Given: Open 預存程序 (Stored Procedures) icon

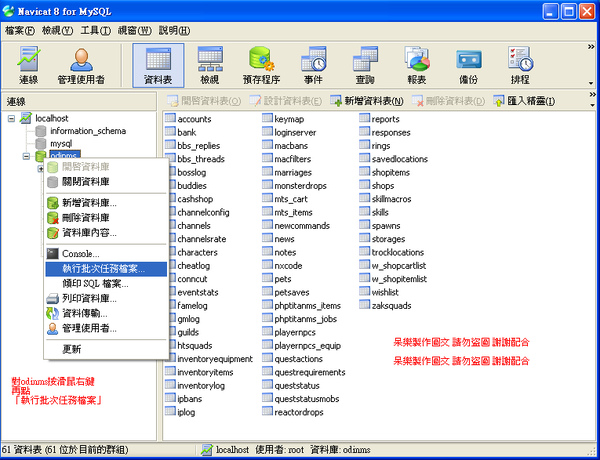Looking at the screenshot, I should [x=261, y=65].
